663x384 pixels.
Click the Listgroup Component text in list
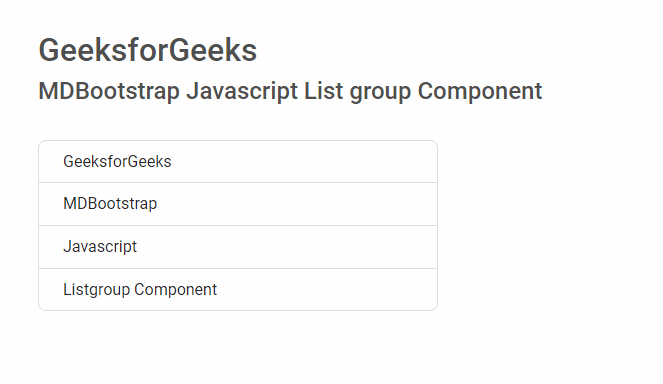coord(140,290)
